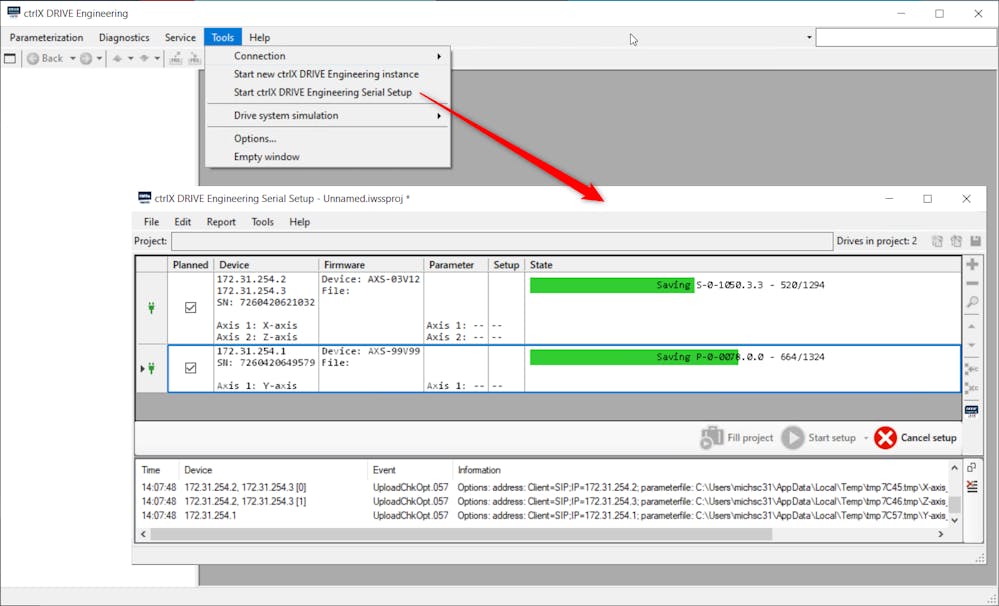Click the plus icon to add a device

click(x=971, y=265)
